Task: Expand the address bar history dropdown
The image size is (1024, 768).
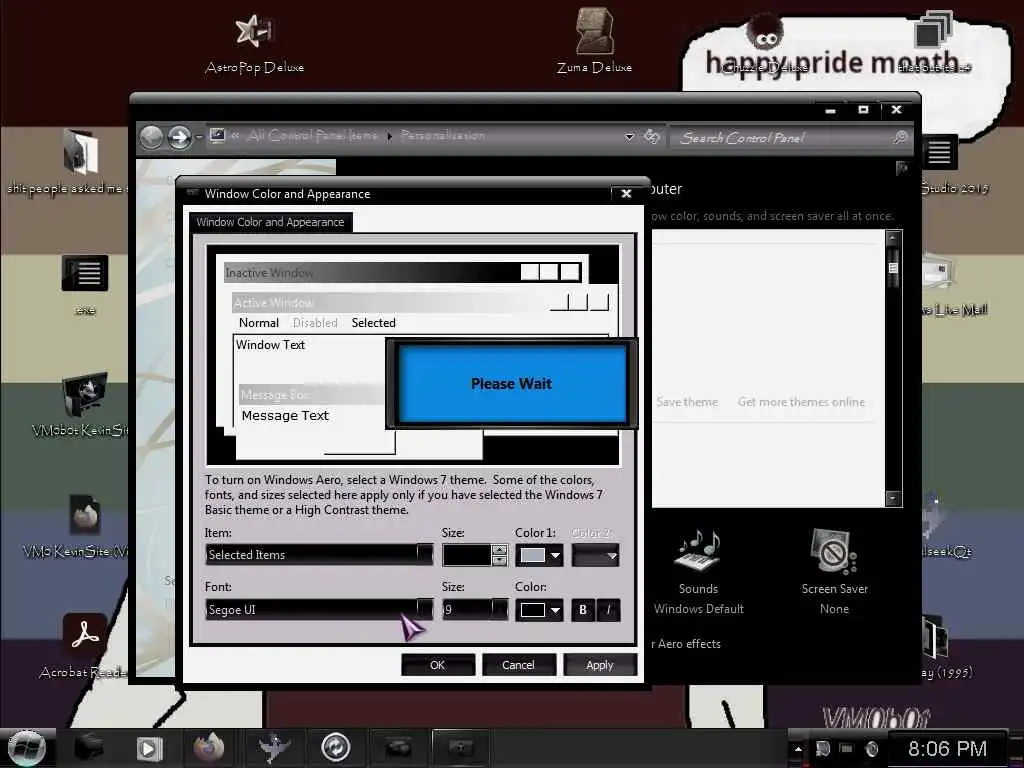Action: pyautogui.click(x=630, y=137)
